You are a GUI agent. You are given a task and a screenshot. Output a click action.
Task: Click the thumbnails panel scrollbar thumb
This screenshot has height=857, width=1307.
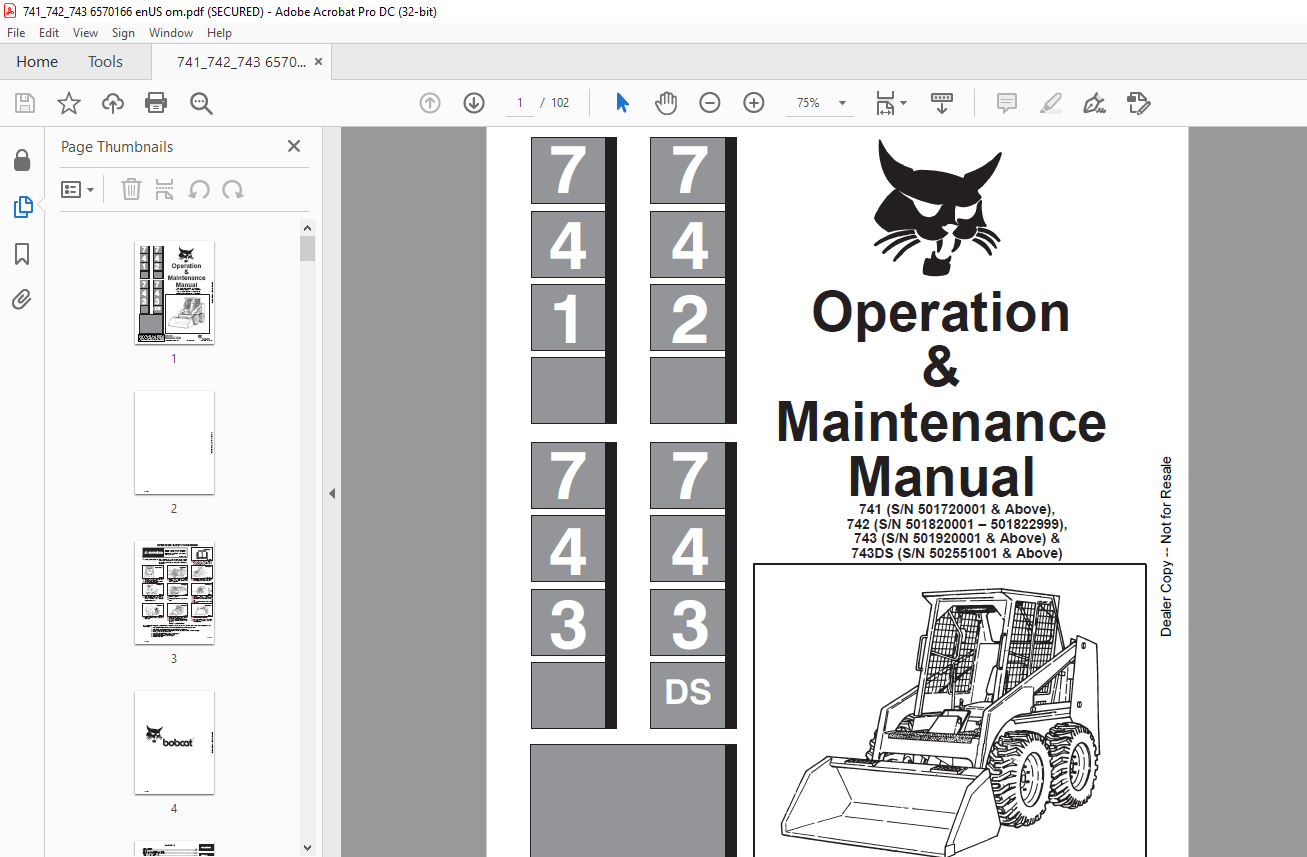(x=308, y=248)
